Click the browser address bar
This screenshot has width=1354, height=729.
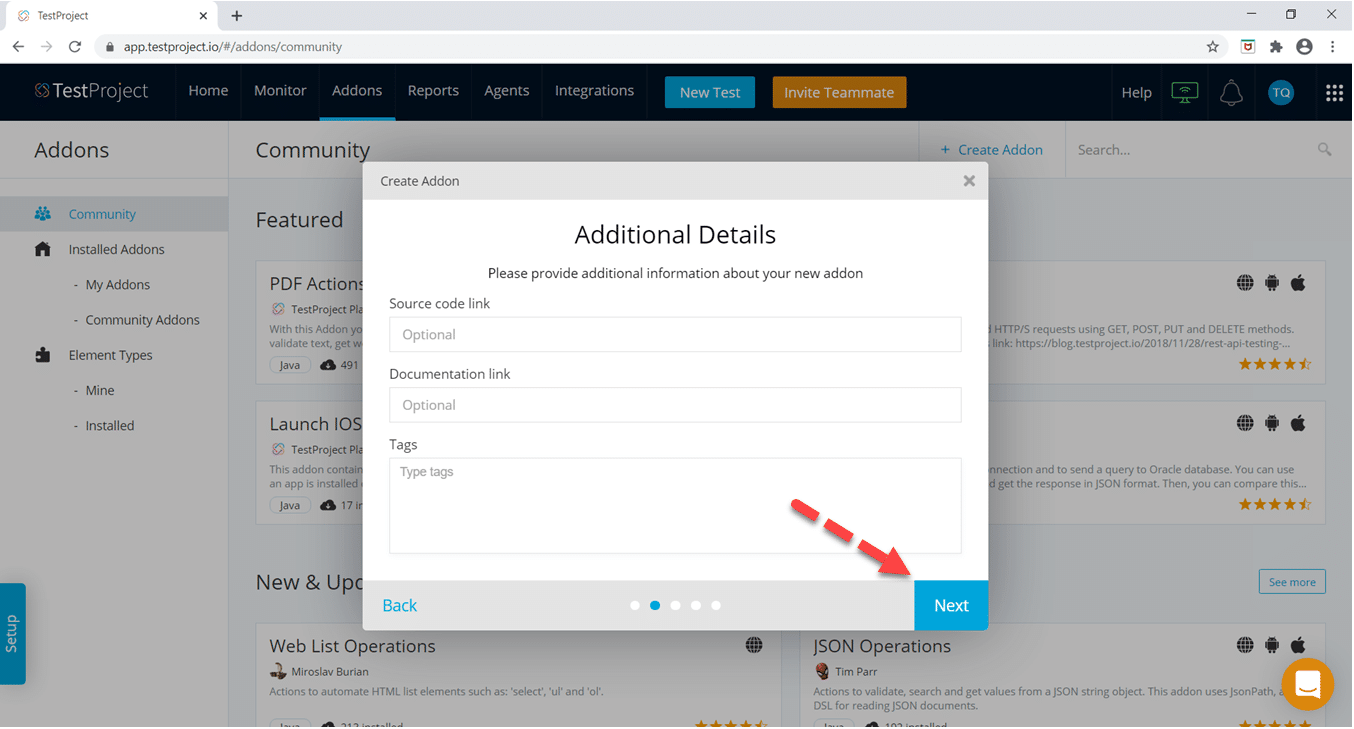point(650,46)
